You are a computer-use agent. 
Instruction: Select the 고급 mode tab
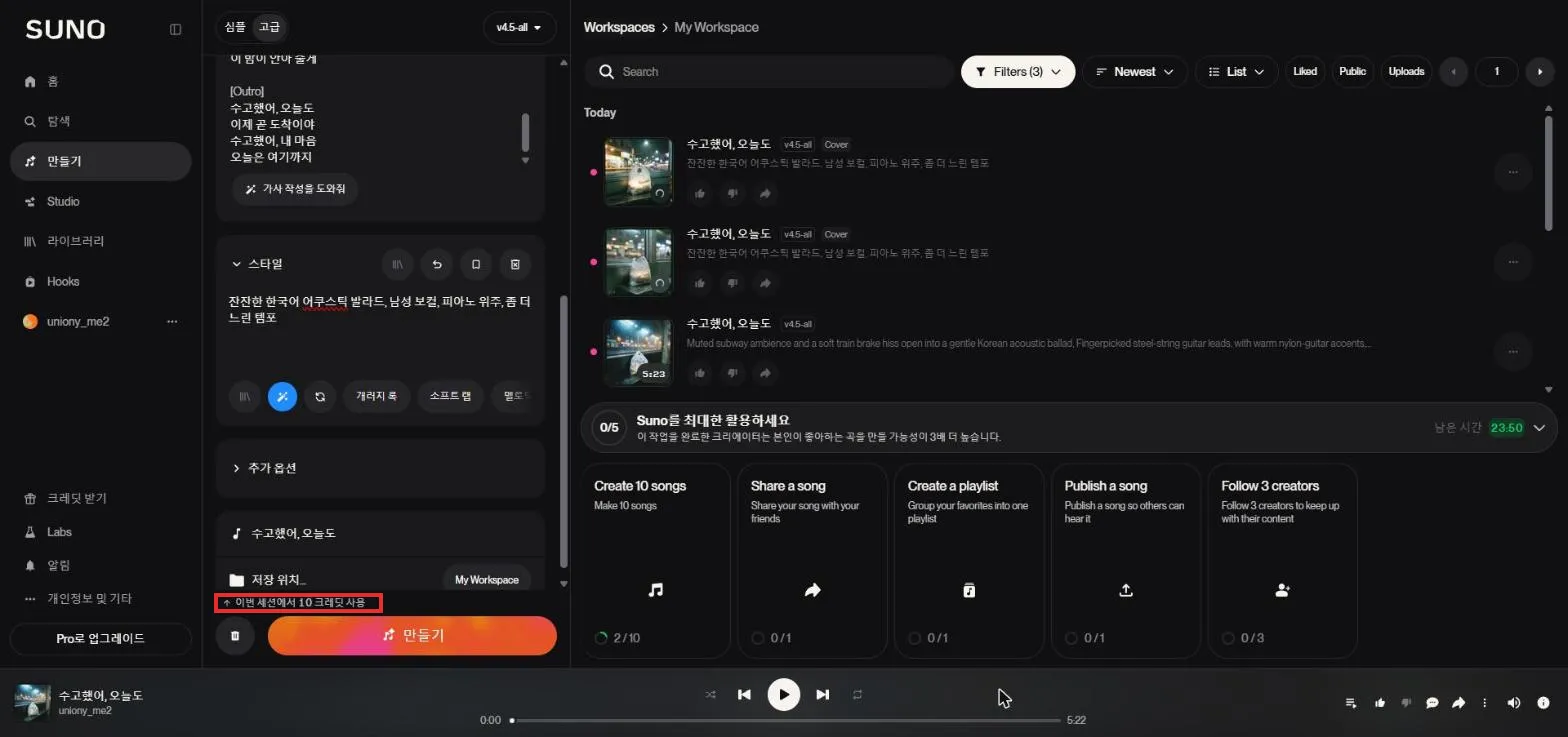tap(270, 27)
